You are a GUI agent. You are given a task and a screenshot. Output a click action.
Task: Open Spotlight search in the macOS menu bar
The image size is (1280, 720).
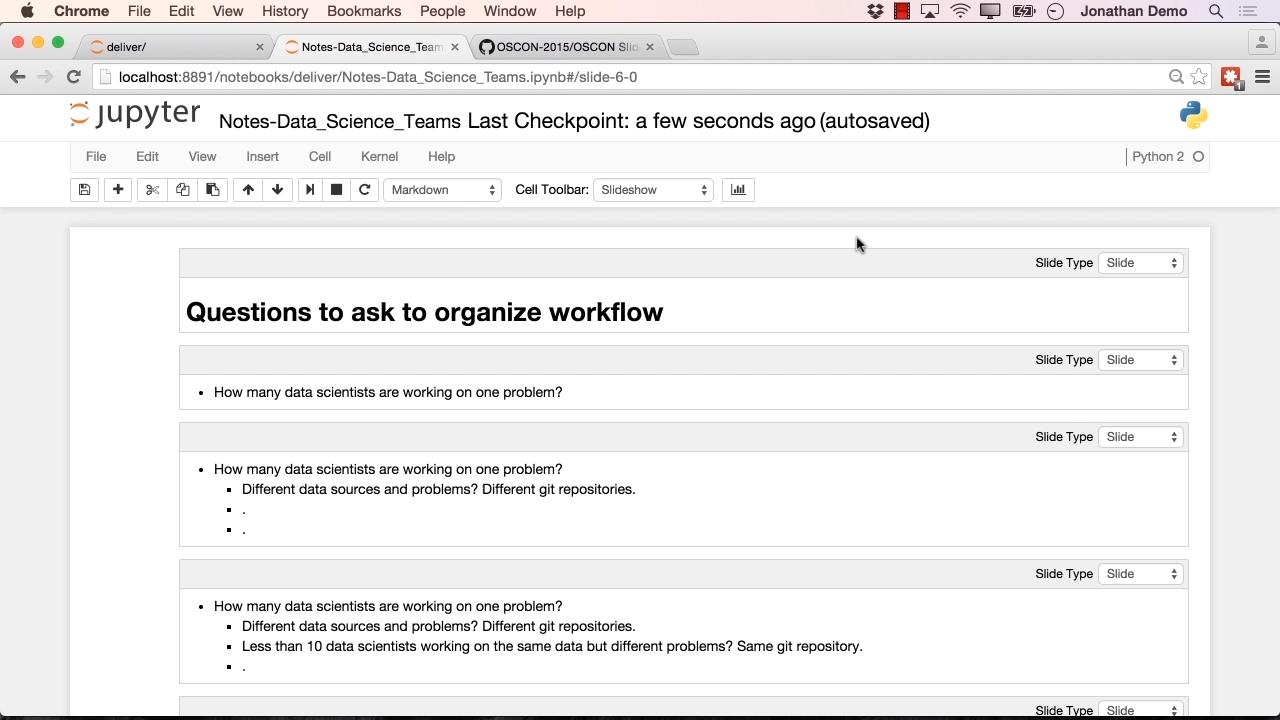point(1216,11)
